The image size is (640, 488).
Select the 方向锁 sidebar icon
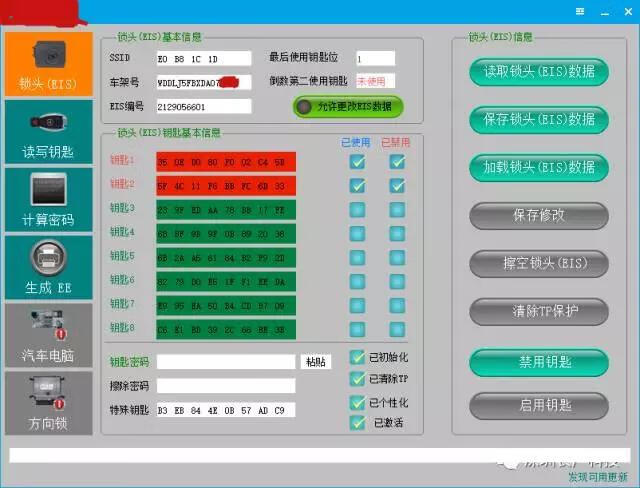(47, 402)
